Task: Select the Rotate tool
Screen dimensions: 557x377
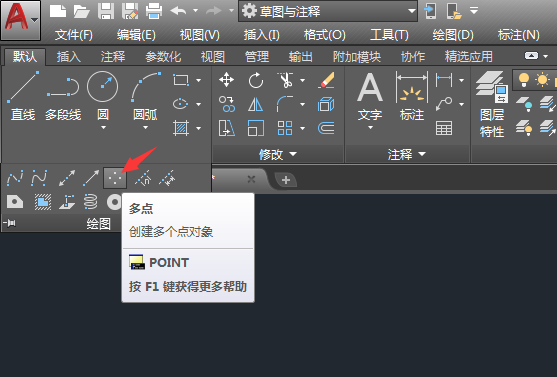Action: 256,80
